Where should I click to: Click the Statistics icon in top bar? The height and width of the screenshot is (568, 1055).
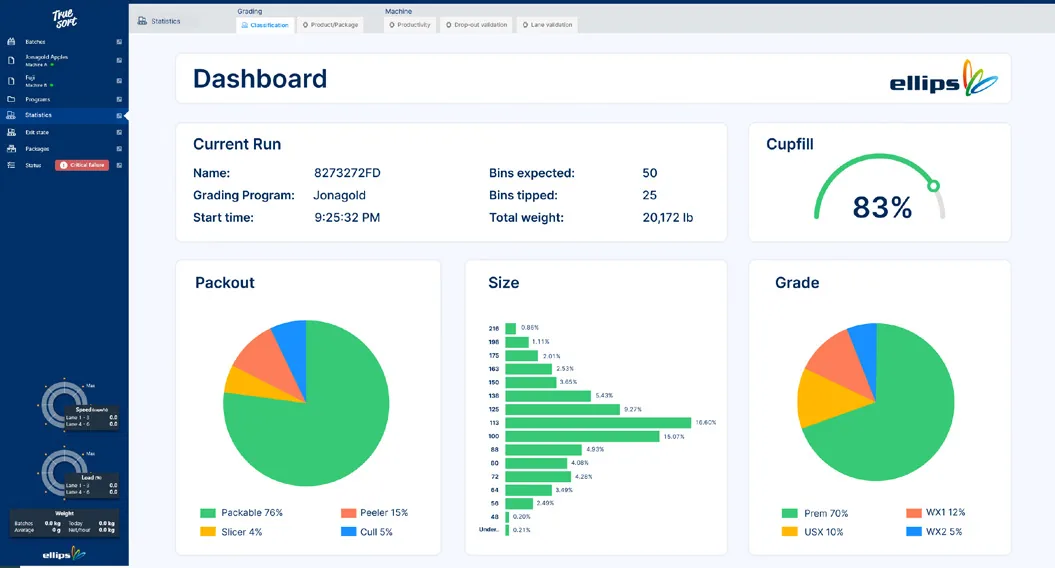(x=142, y=21)
